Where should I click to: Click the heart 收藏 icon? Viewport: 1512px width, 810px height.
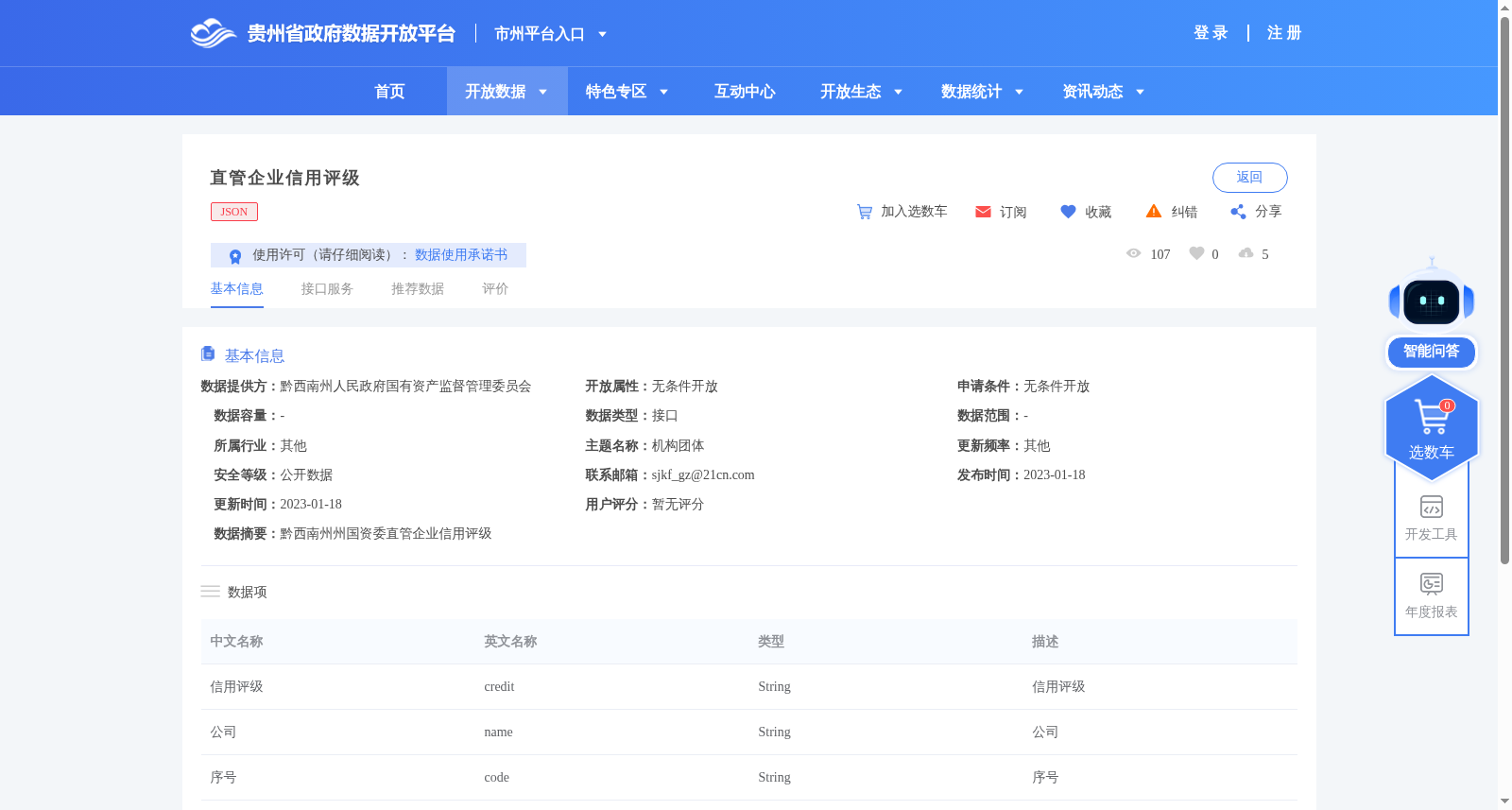[x=1068, y=212]
